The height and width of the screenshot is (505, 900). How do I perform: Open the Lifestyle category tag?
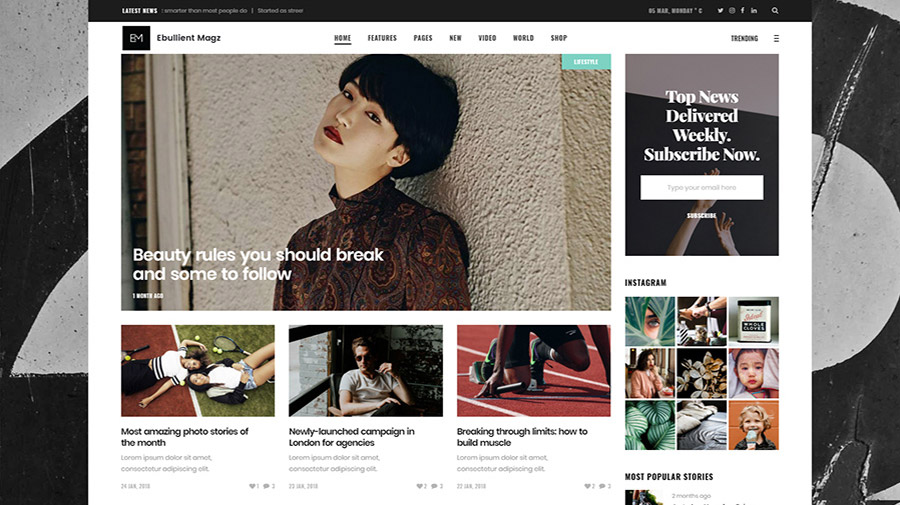click(x=586, y=62)
